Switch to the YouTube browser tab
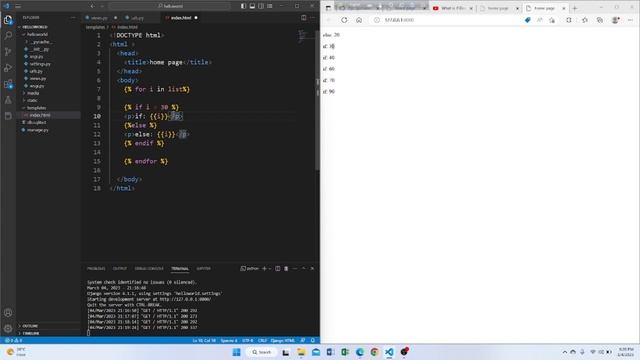The height and width of the screenshot is (360, 640). 452,8
